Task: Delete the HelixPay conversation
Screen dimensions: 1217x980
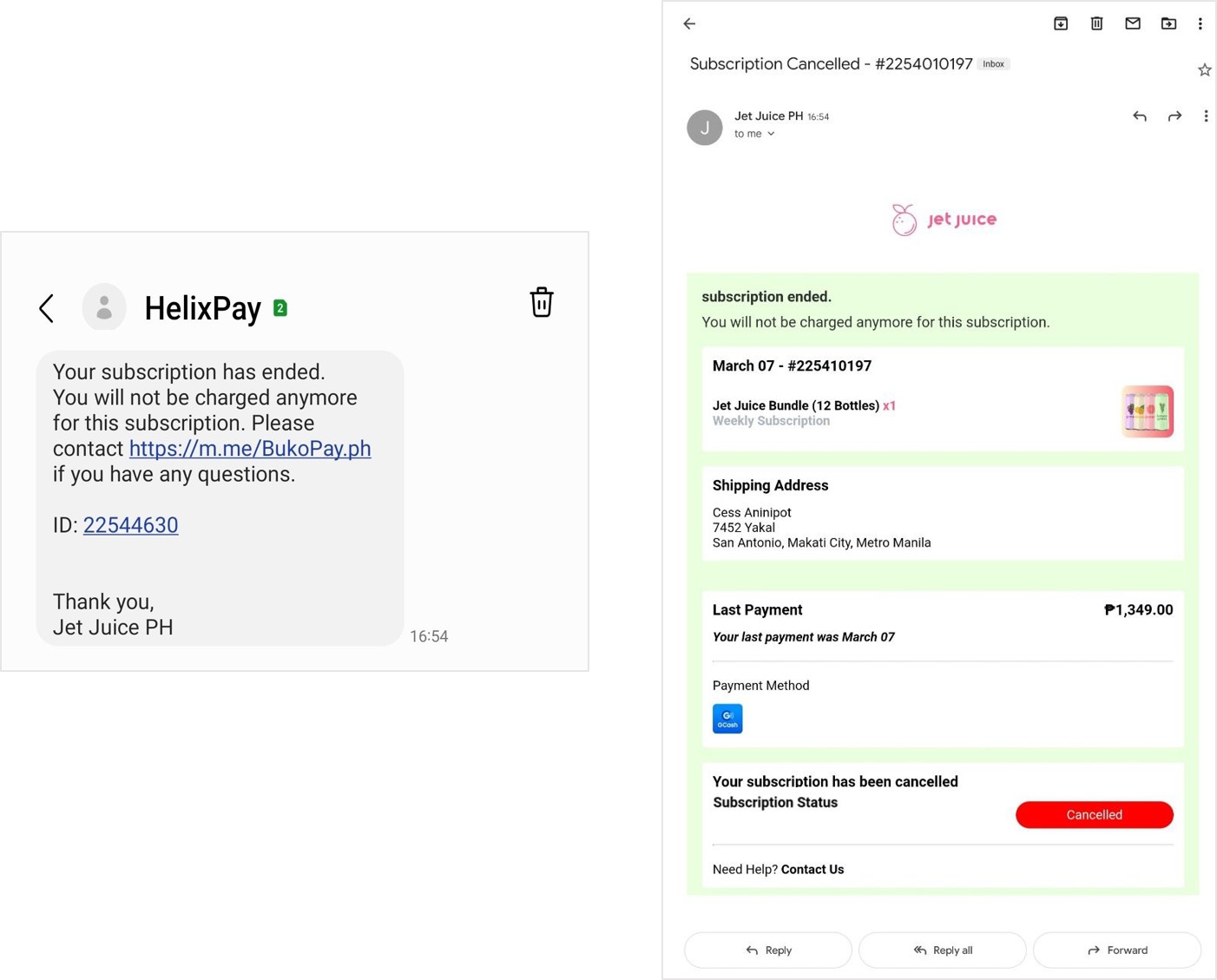Action: (x=542, y=302)
